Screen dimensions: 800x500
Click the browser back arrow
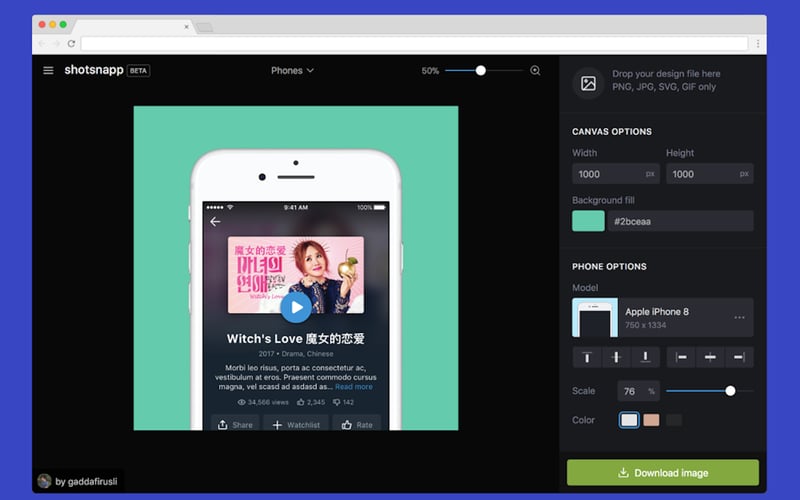coord(42,44)
